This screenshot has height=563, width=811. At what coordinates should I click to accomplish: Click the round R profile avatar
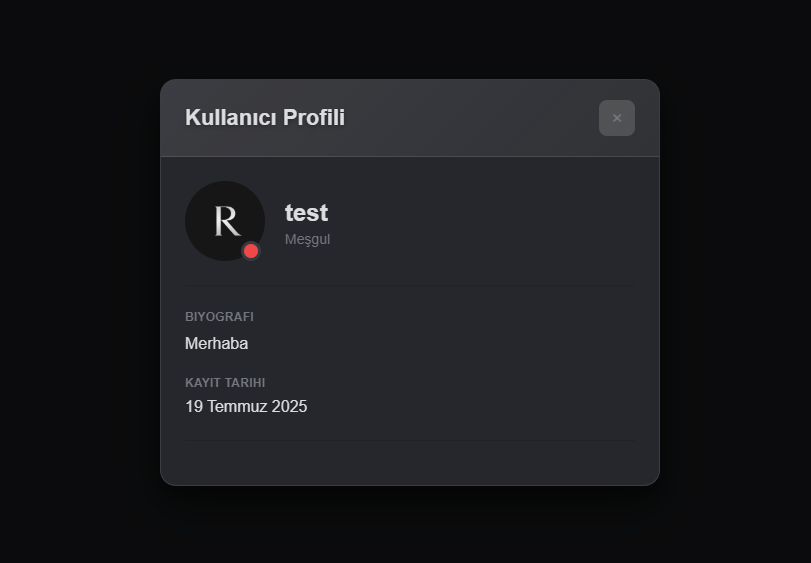[225, 221]
